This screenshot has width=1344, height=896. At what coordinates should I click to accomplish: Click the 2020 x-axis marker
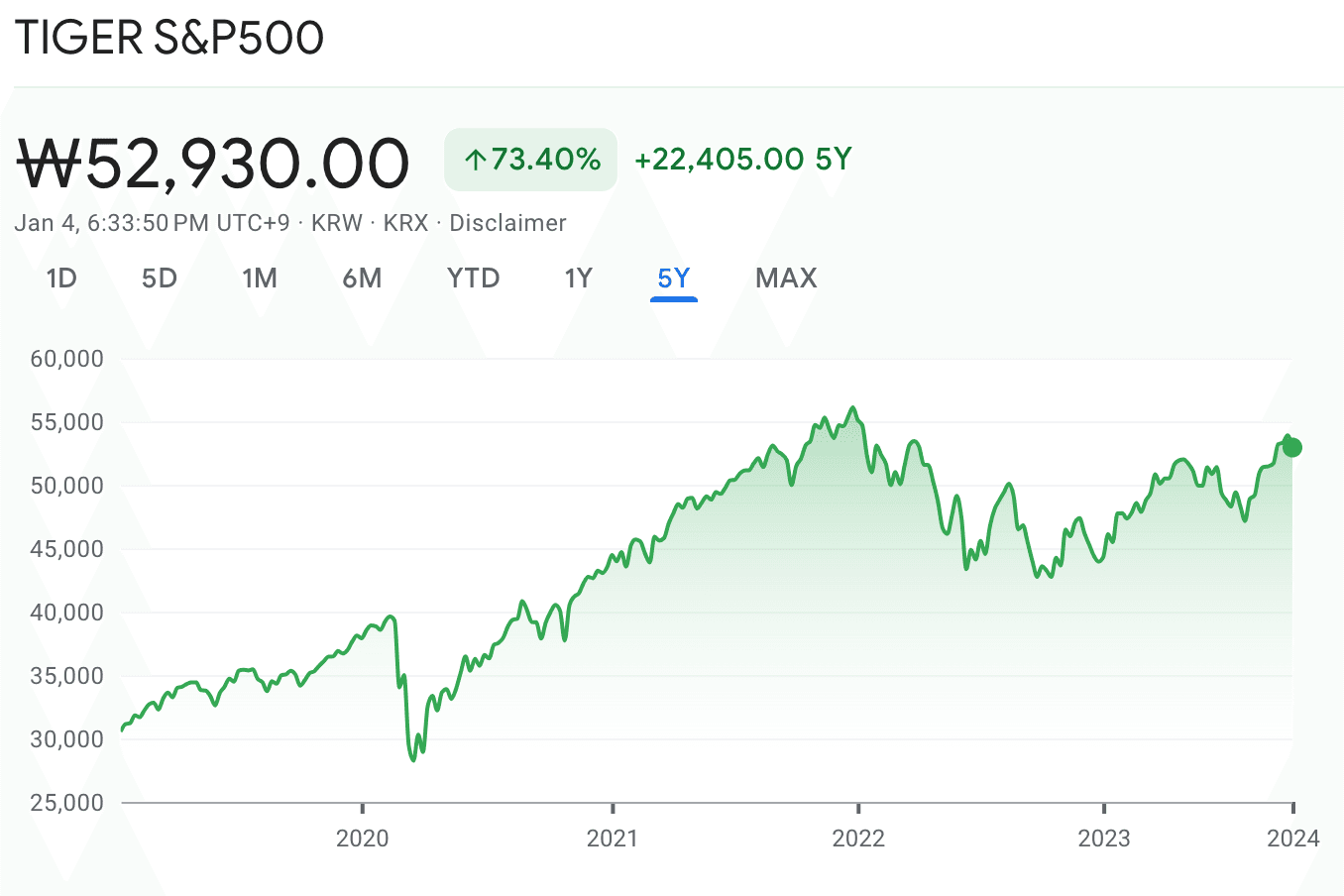coord(363,839)
